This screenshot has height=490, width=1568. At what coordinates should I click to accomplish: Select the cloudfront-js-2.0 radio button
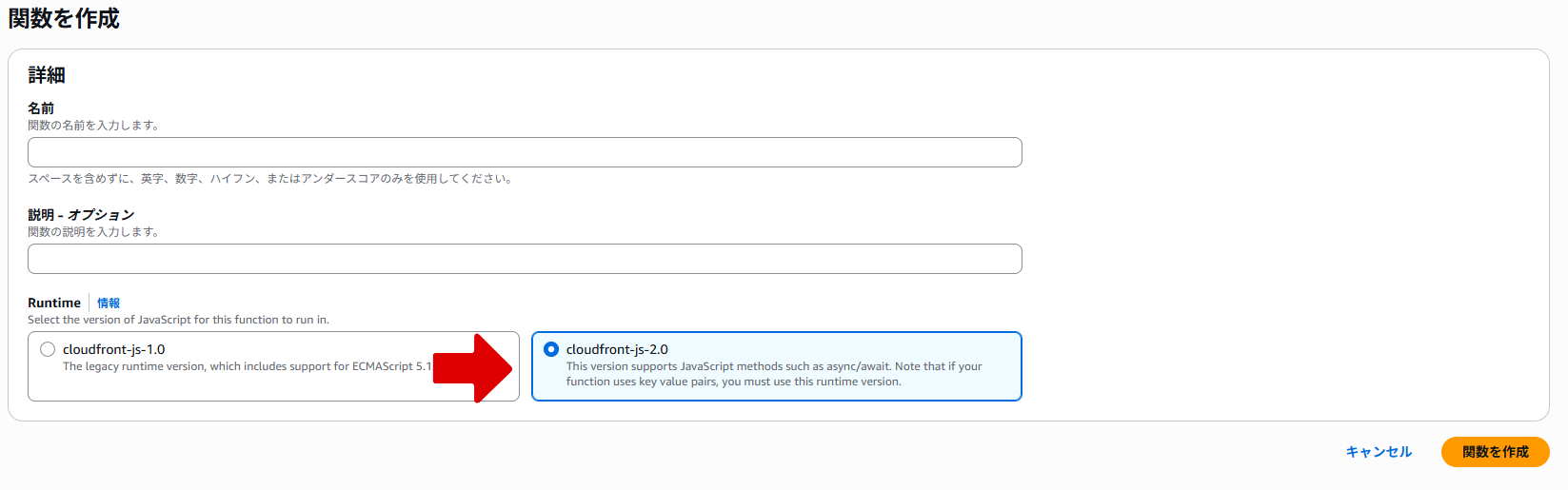point(551,349)
